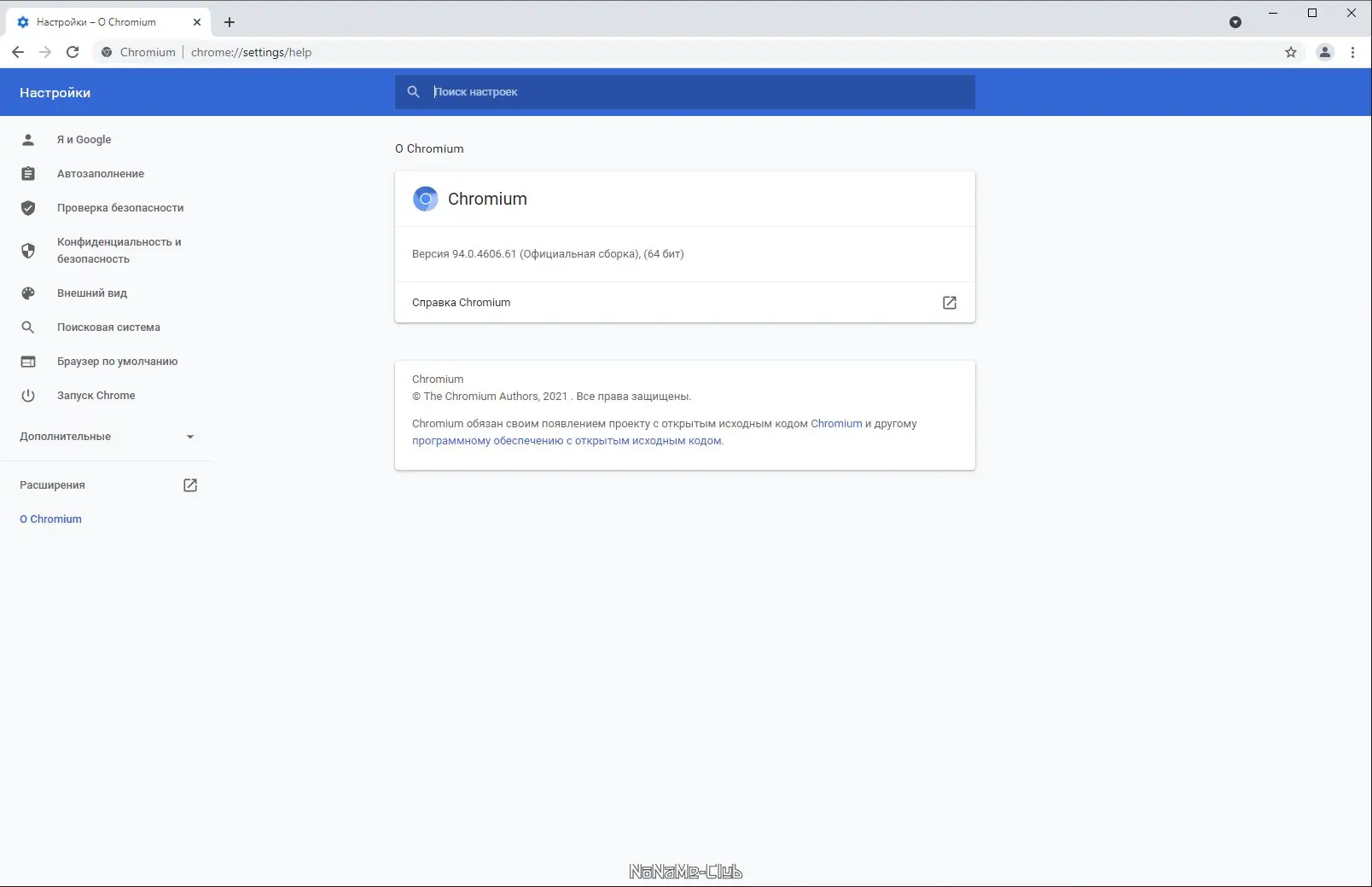Open the user profile avatar menu
Viewport: 1372px width, 887px height.
tap(1324, 52)
